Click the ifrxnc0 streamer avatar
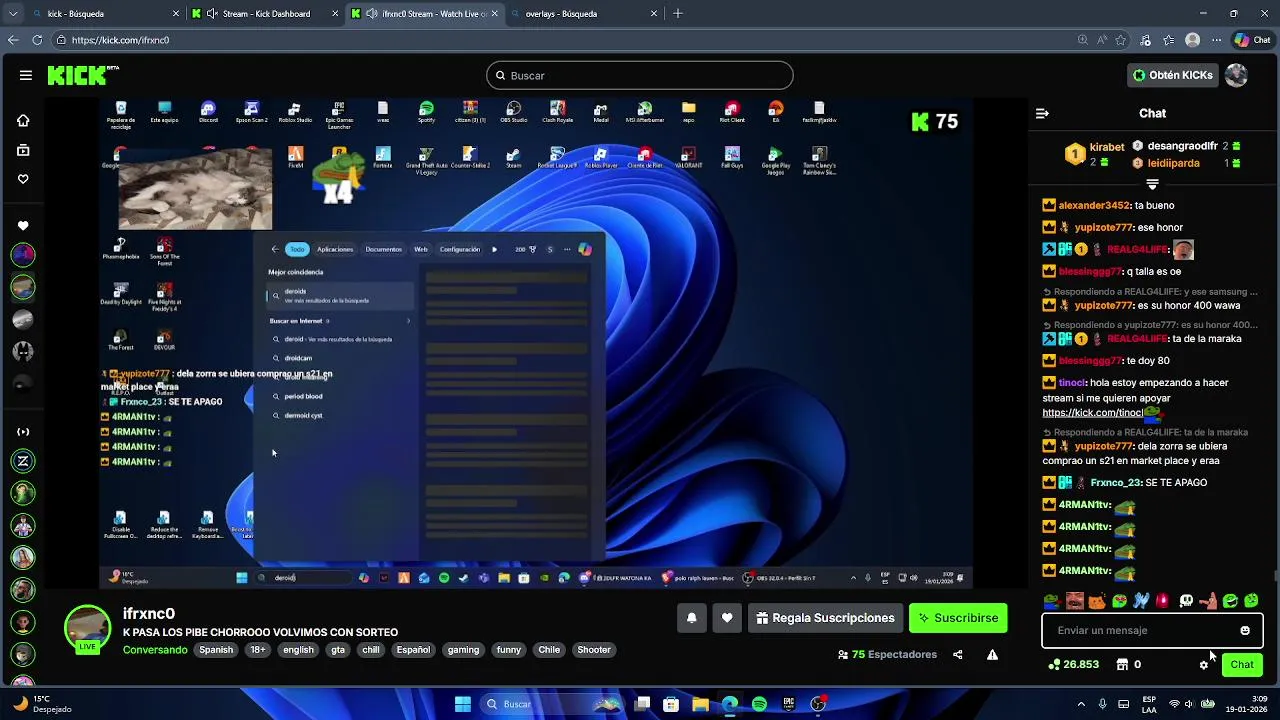Screen dimensions: 1280x720 (88, 628)
